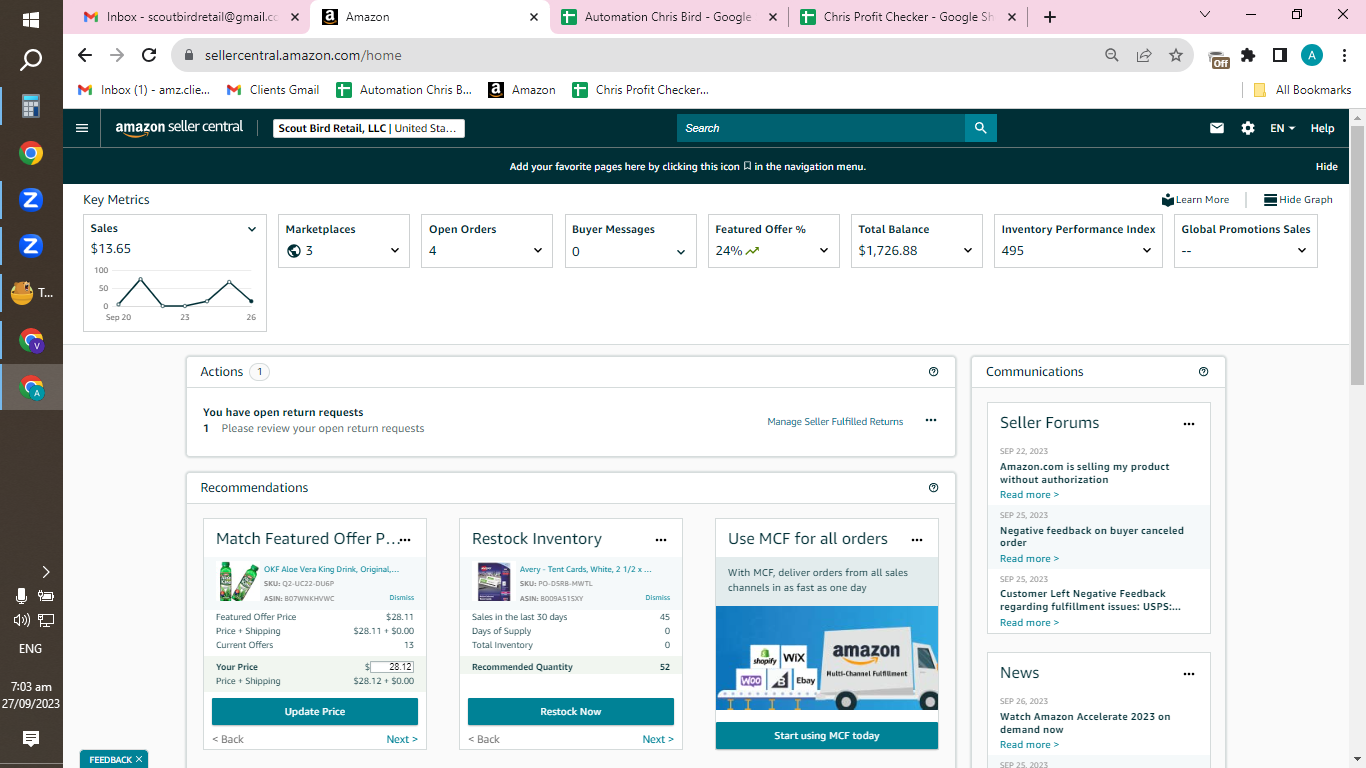Open the EN language dropdown
1366x768 pixels.
pos(1283,128)
